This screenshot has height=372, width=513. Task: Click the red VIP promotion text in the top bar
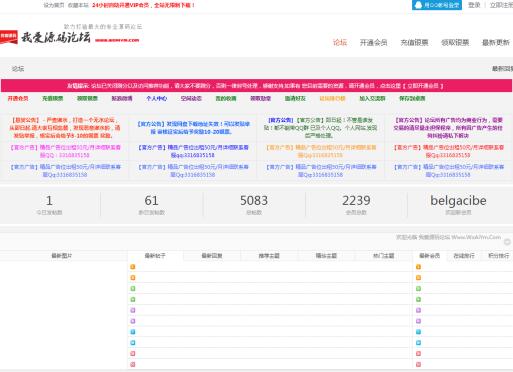coord(143,5)
